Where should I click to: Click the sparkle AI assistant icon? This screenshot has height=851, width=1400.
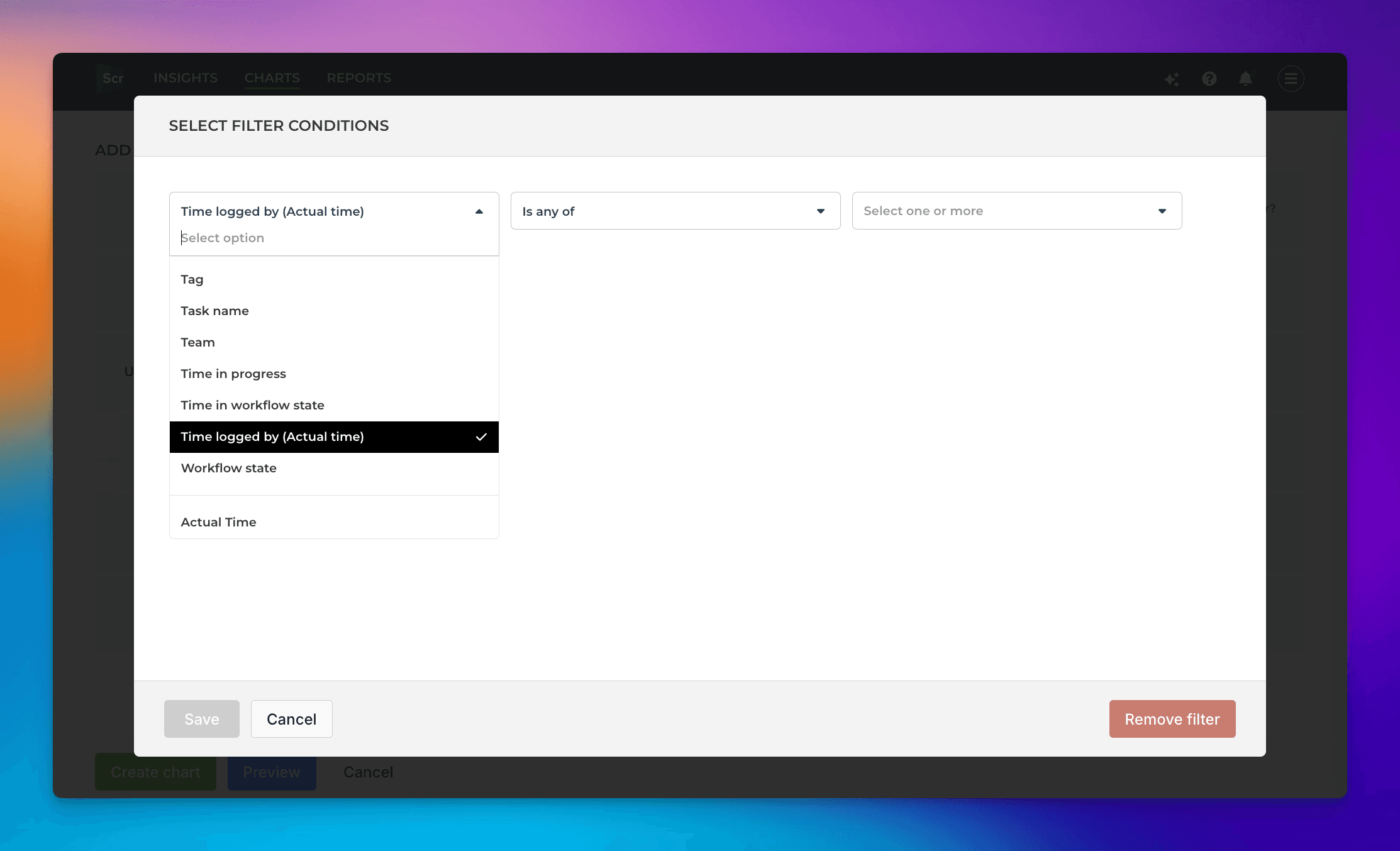click(1172, 79)
